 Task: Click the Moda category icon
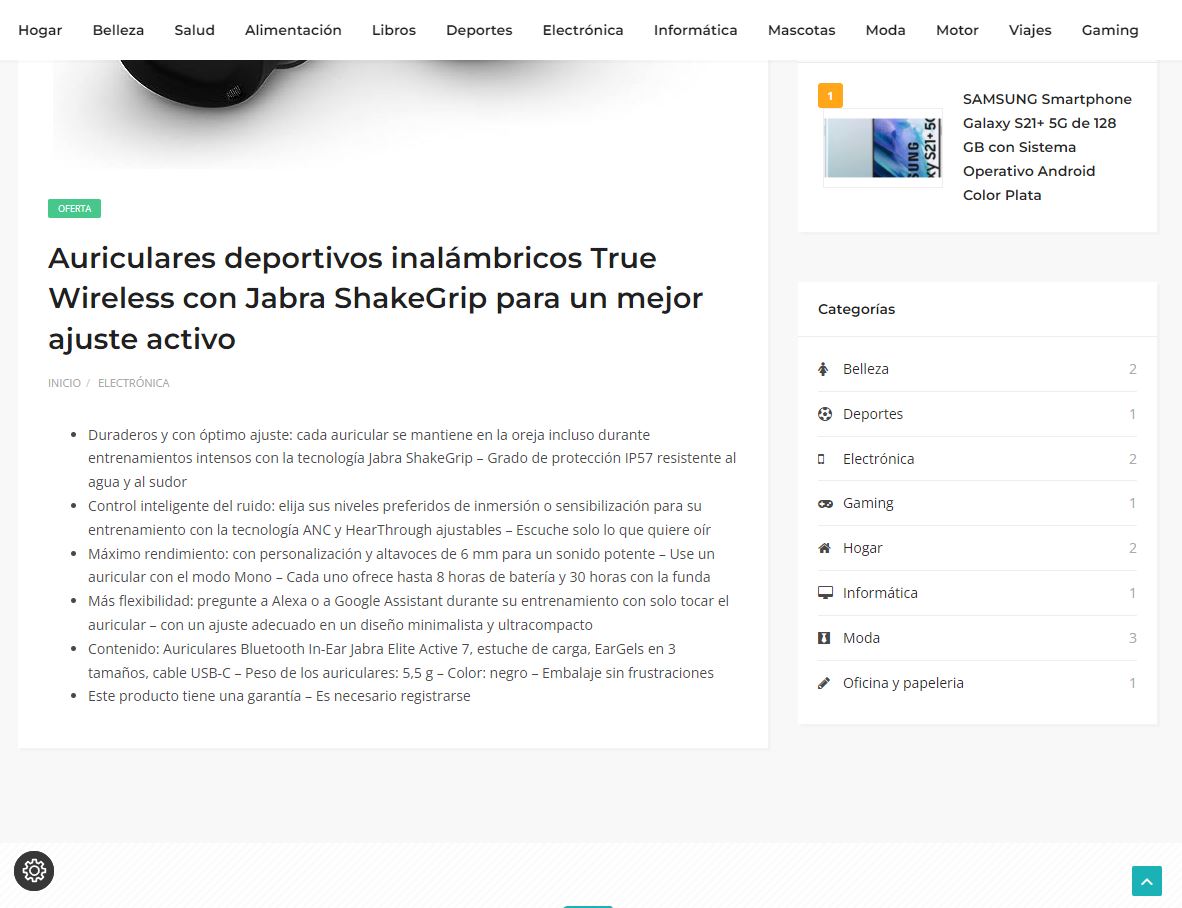click(824, 638)
